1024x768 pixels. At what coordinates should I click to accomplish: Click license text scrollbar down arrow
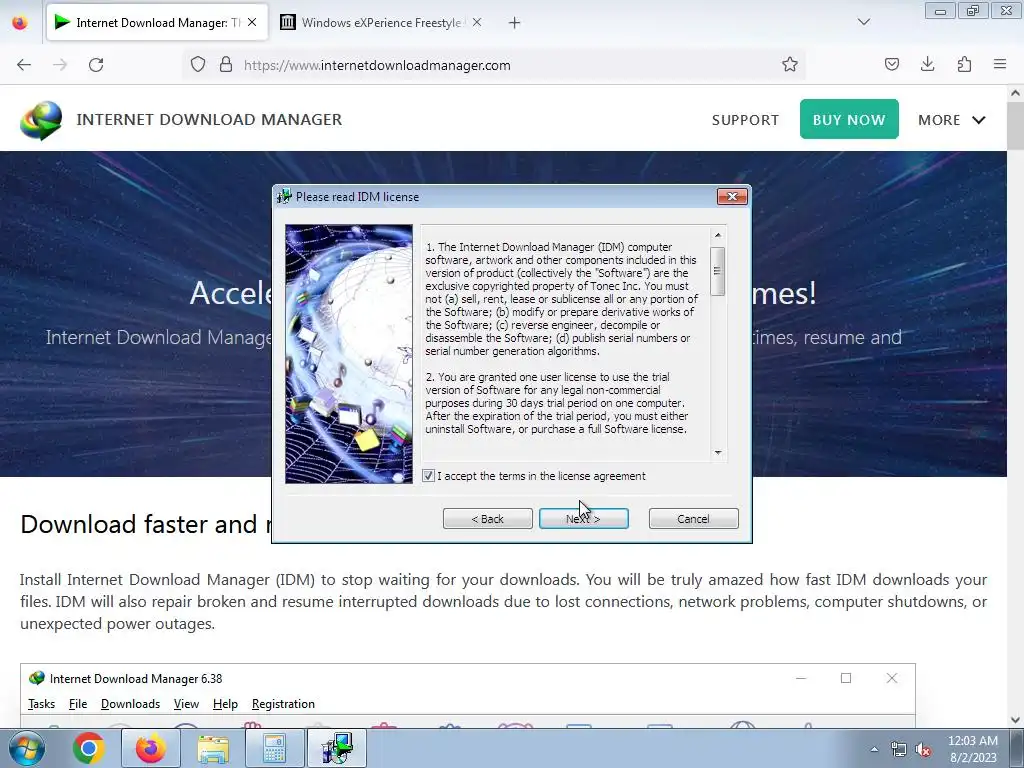pos(718,452)
